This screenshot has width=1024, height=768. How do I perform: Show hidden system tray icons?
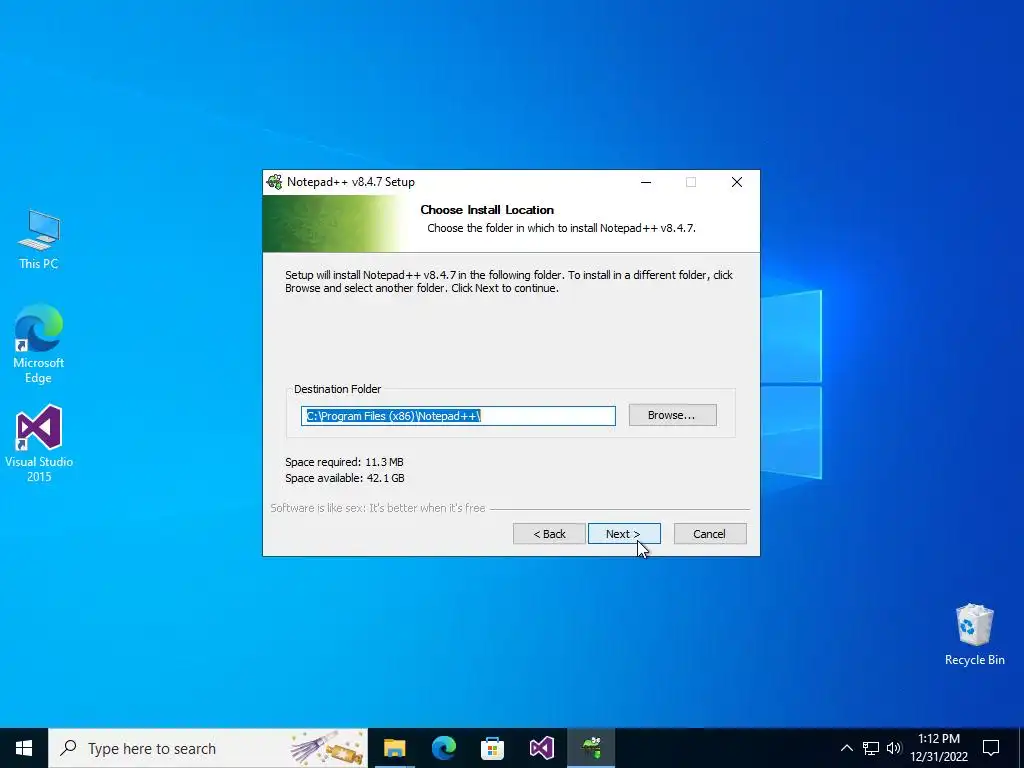coord(846,748)
